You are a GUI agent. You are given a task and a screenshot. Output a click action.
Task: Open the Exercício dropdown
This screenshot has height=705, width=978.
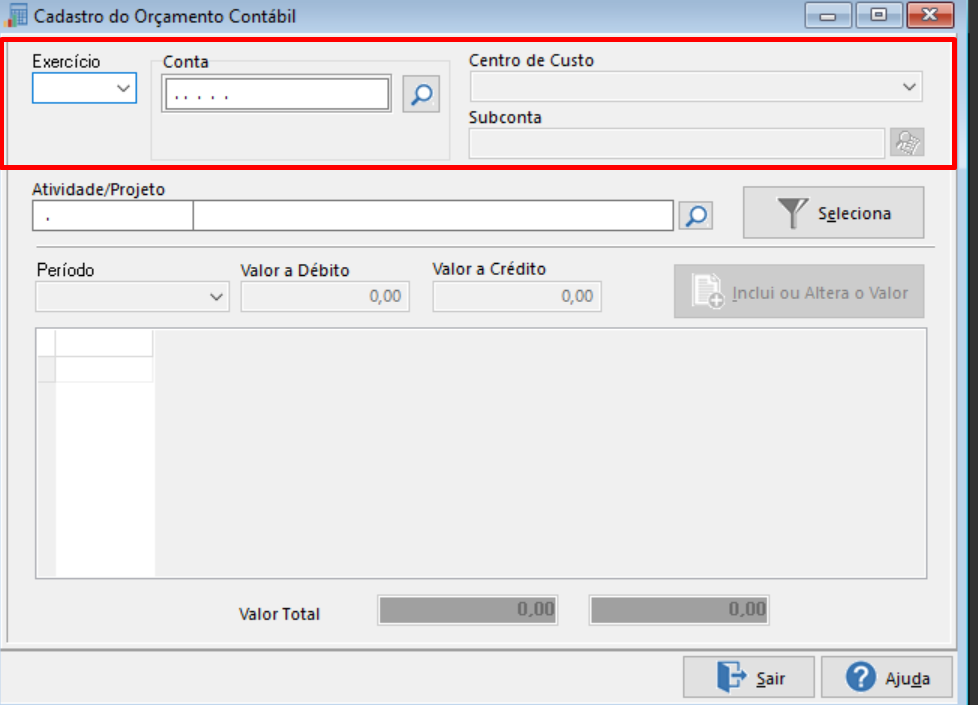point(84,88)
